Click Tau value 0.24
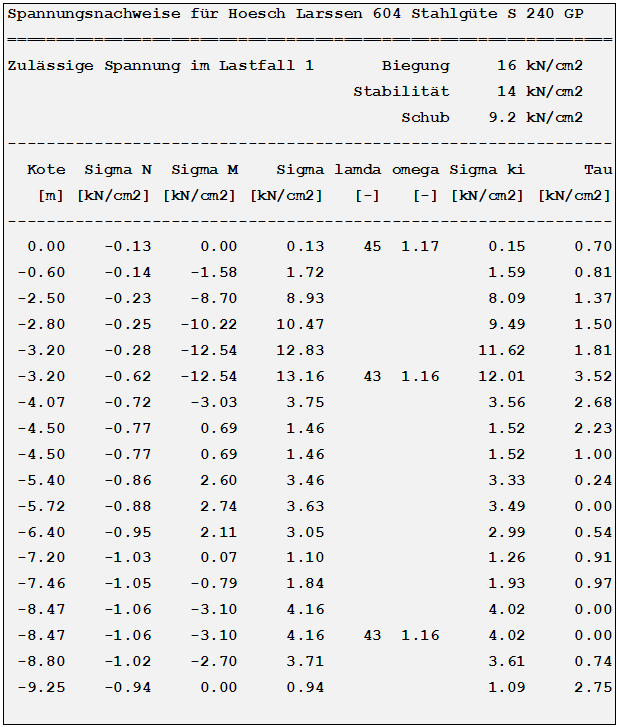The height and width of the screenshot is (727, 617). [593, 480]
